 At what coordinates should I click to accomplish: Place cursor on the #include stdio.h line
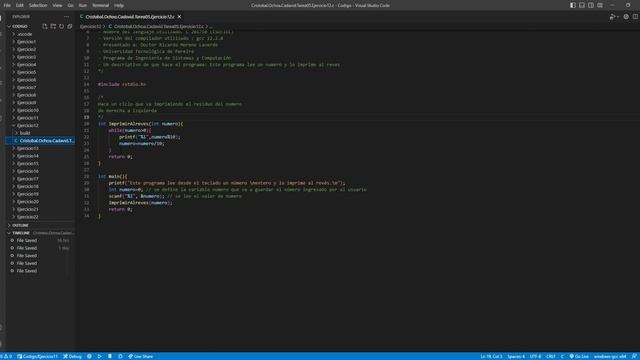pos(122,84)
